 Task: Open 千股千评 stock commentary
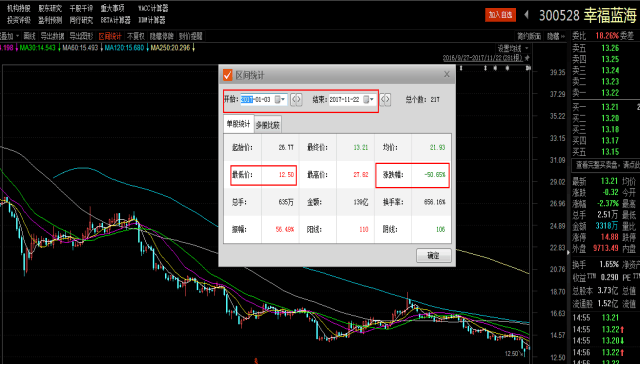tap(81, 8)
